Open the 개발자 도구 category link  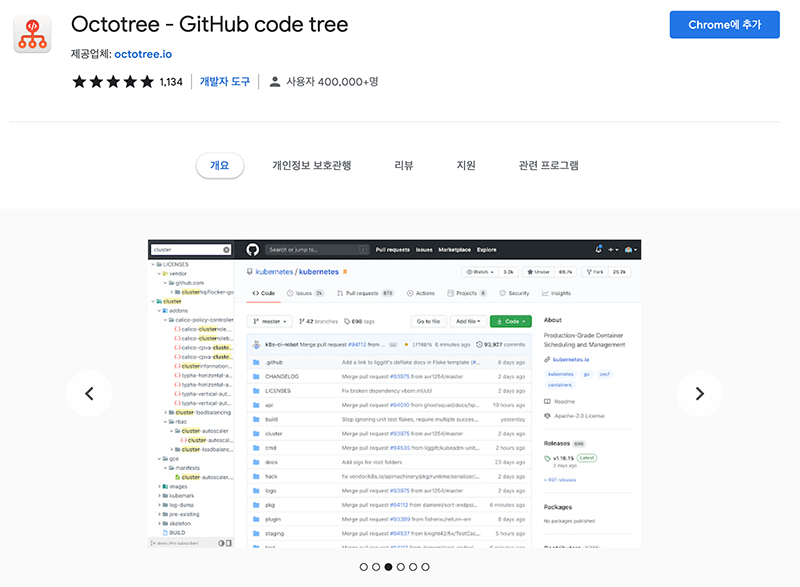click(224, 82)
